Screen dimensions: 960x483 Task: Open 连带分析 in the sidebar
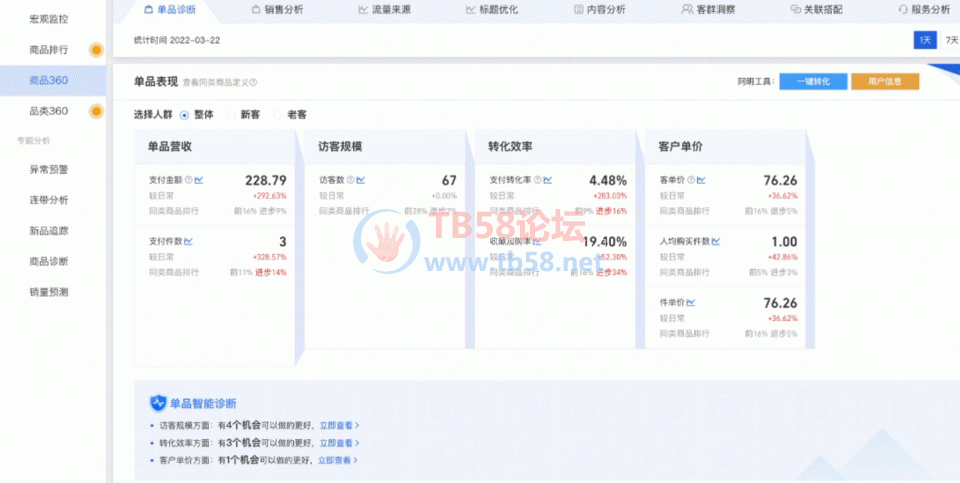tap(49, 200)
